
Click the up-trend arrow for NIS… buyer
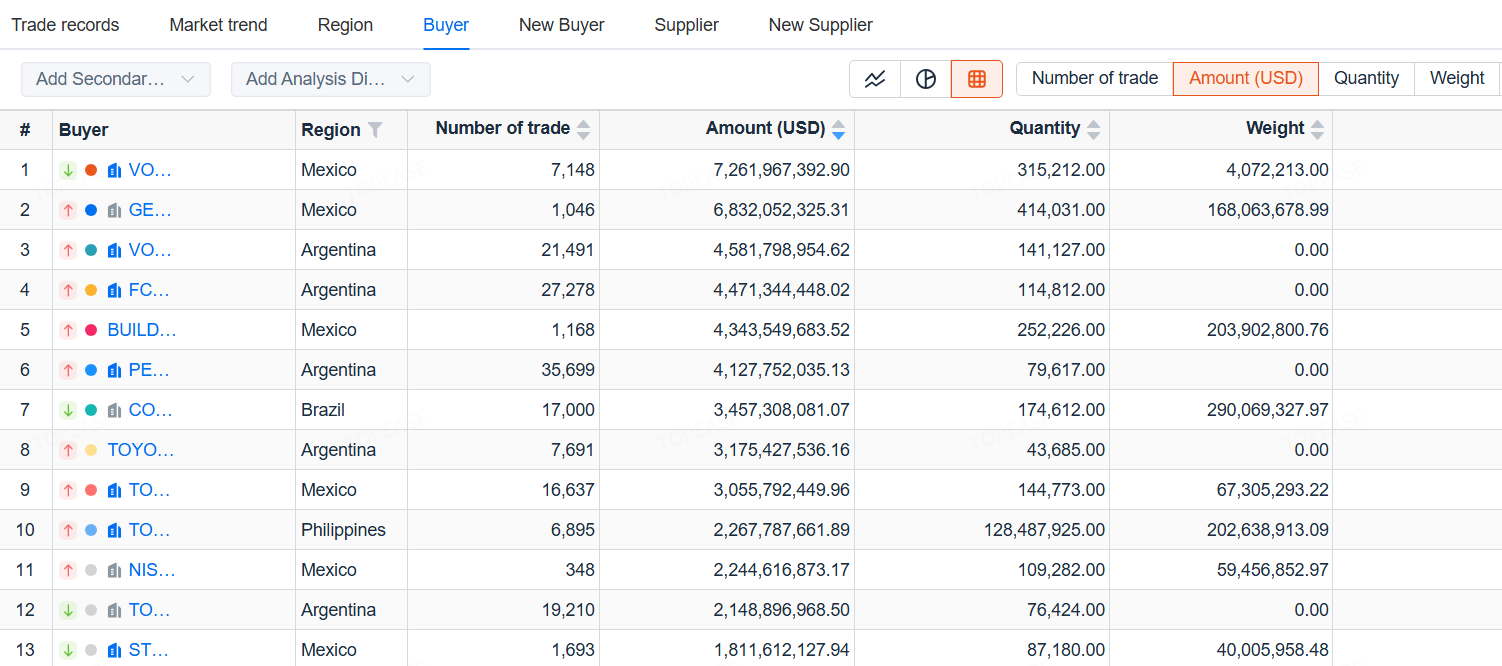pos(68,570)
